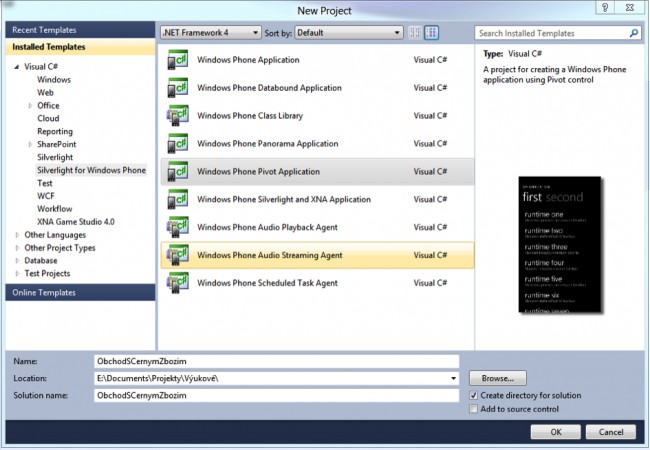Select 'Windows Phone Application' template text
Screen dimensions: 650x450
tap(248, 60)
